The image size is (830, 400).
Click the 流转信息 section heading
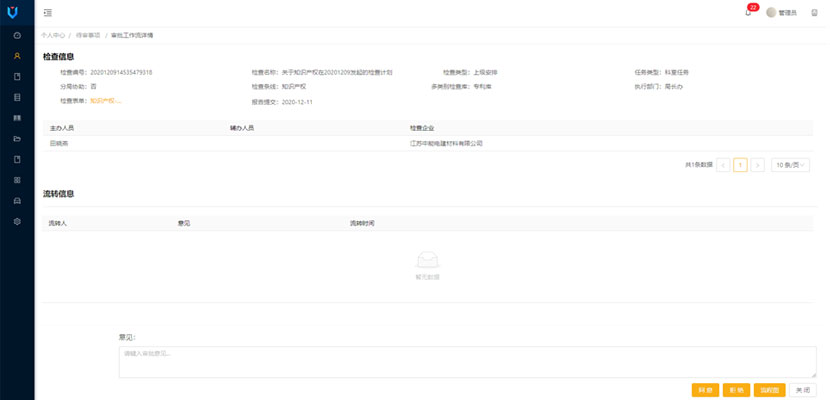[x=58, y=194]
